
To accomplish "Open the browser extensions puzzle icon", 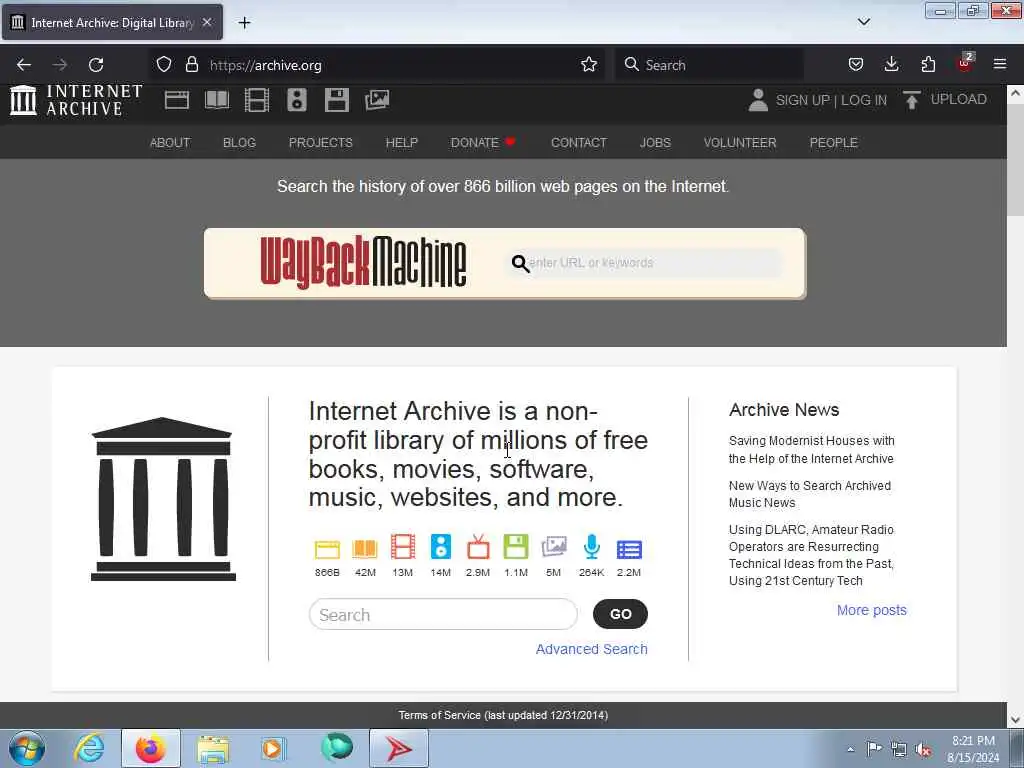I will coord(928,65).
